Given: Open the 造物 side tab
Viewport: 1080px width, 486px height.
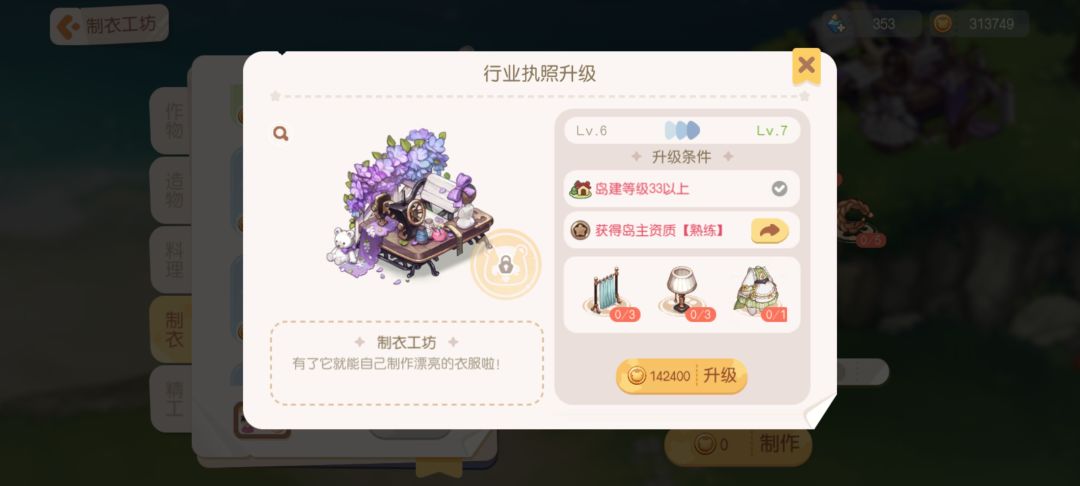Looking at the screenshot, I should (x=172, y=190).
